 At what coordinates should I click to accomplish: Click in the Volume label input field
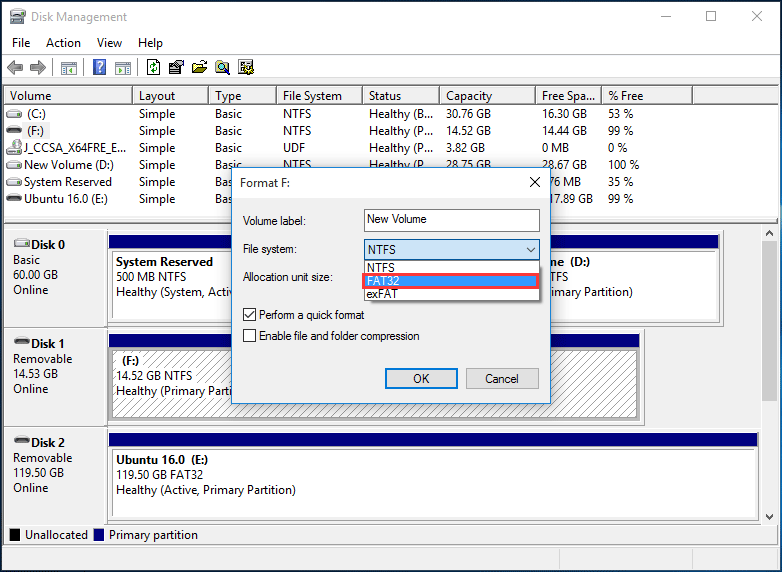point(451,220)
